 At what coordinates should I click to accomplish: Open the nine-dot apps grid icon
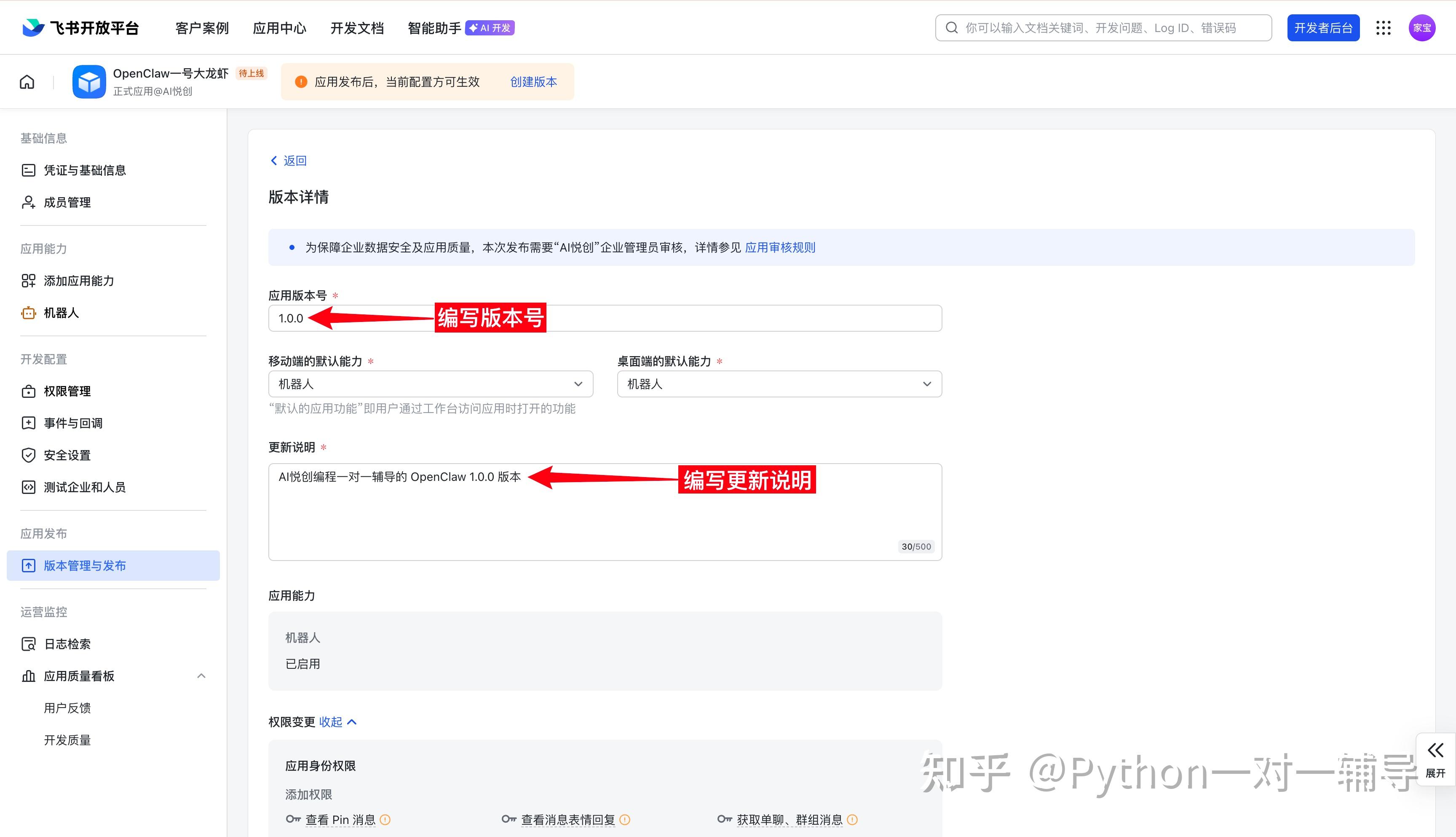coord(1383,28)
